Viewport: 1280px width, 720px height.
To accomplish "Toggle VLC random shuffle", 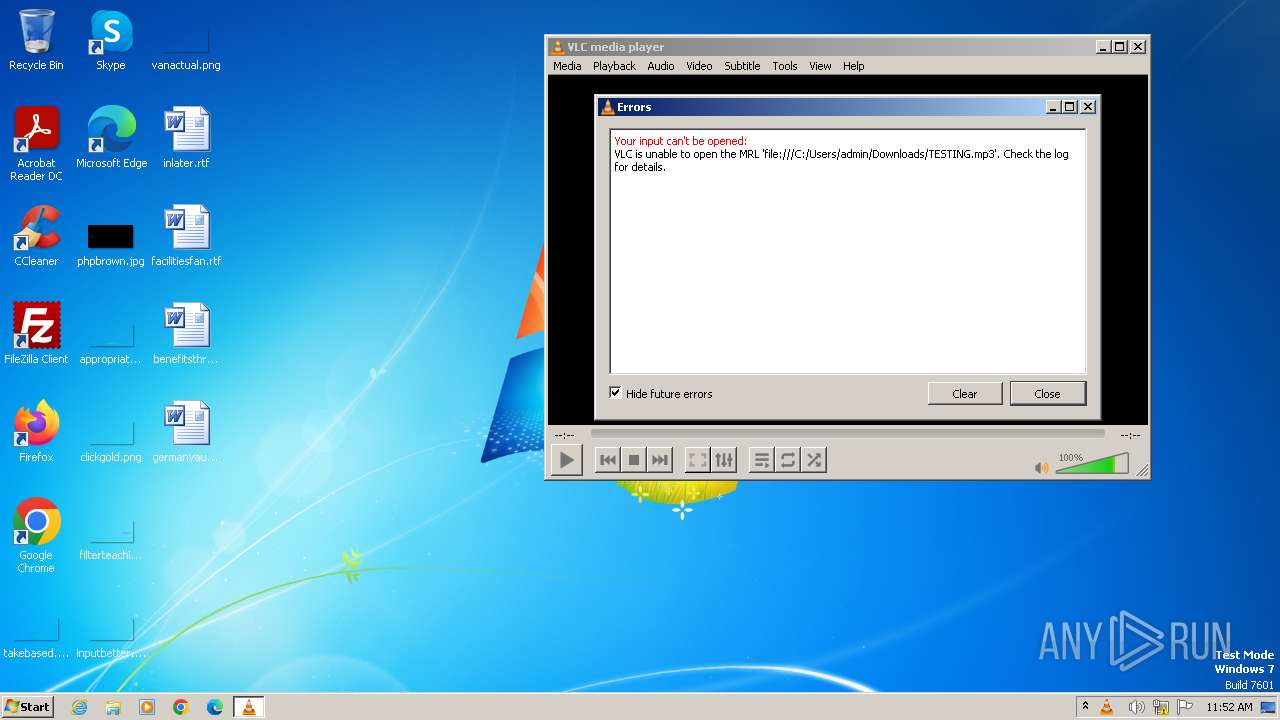I will [814, 460].
